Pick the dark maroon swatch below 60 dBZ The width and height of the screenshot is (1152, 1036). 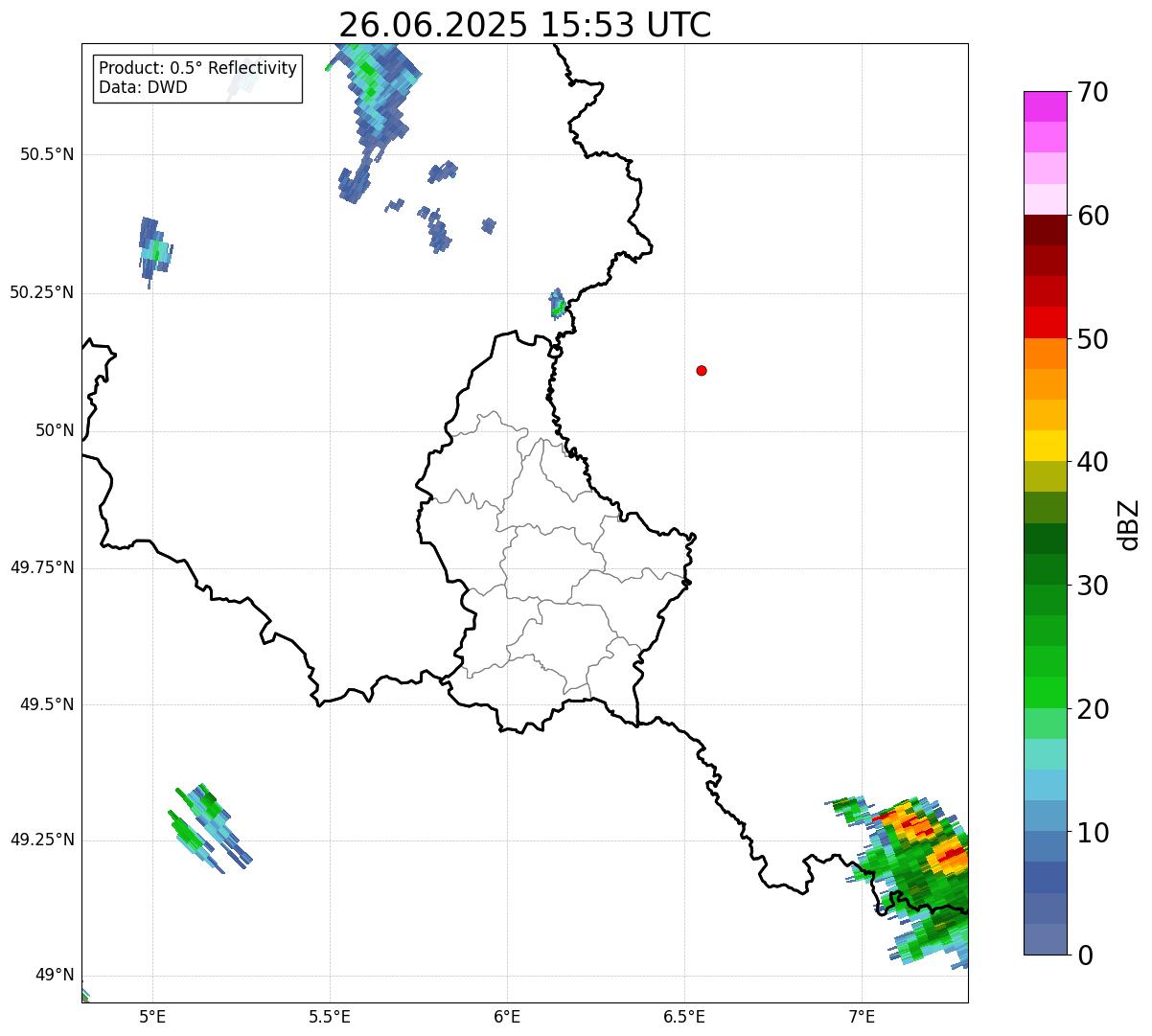[x=1045, y=230]
